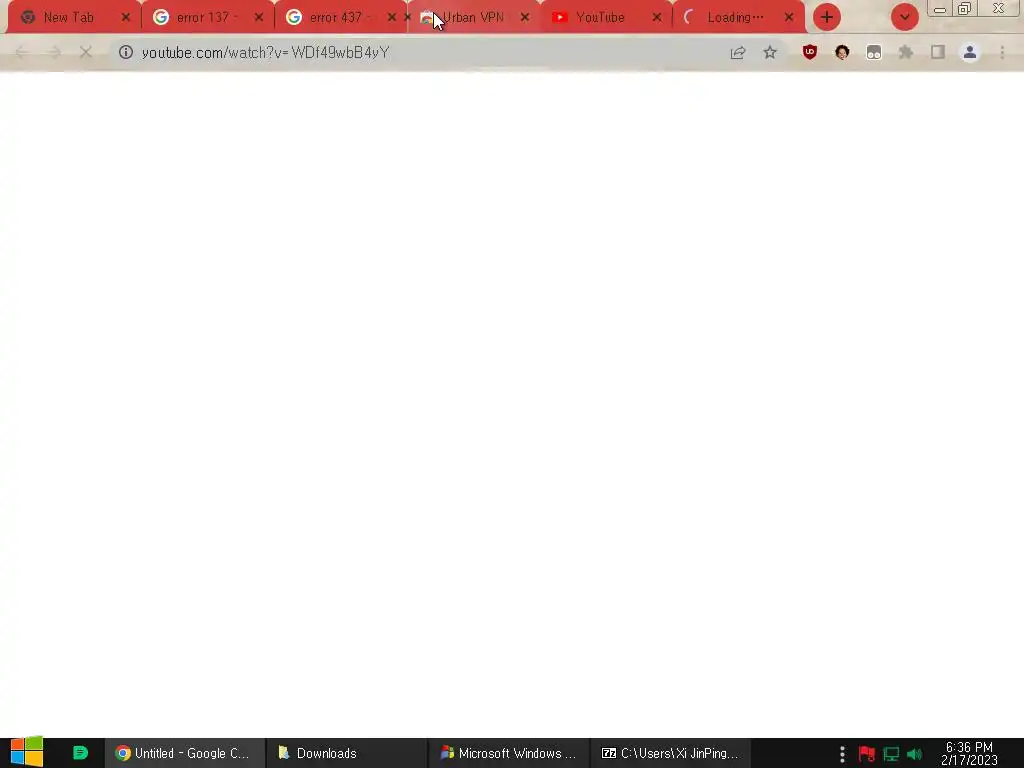
Task: Open the grey mask extension icon
Action: click(x=874, y=52)
